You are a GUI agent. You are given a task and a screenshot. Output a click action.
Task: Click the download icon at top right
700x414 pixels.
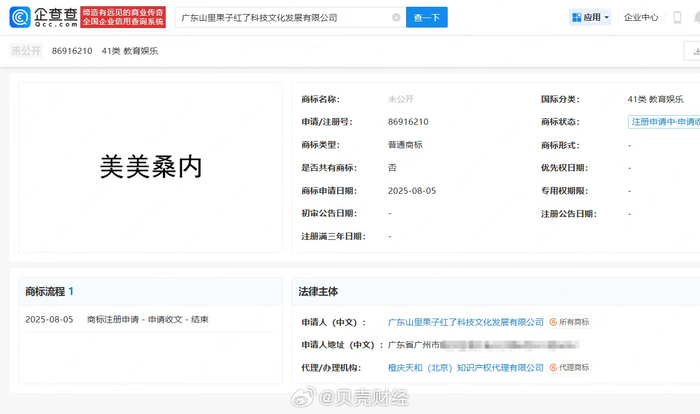[693, 50]
